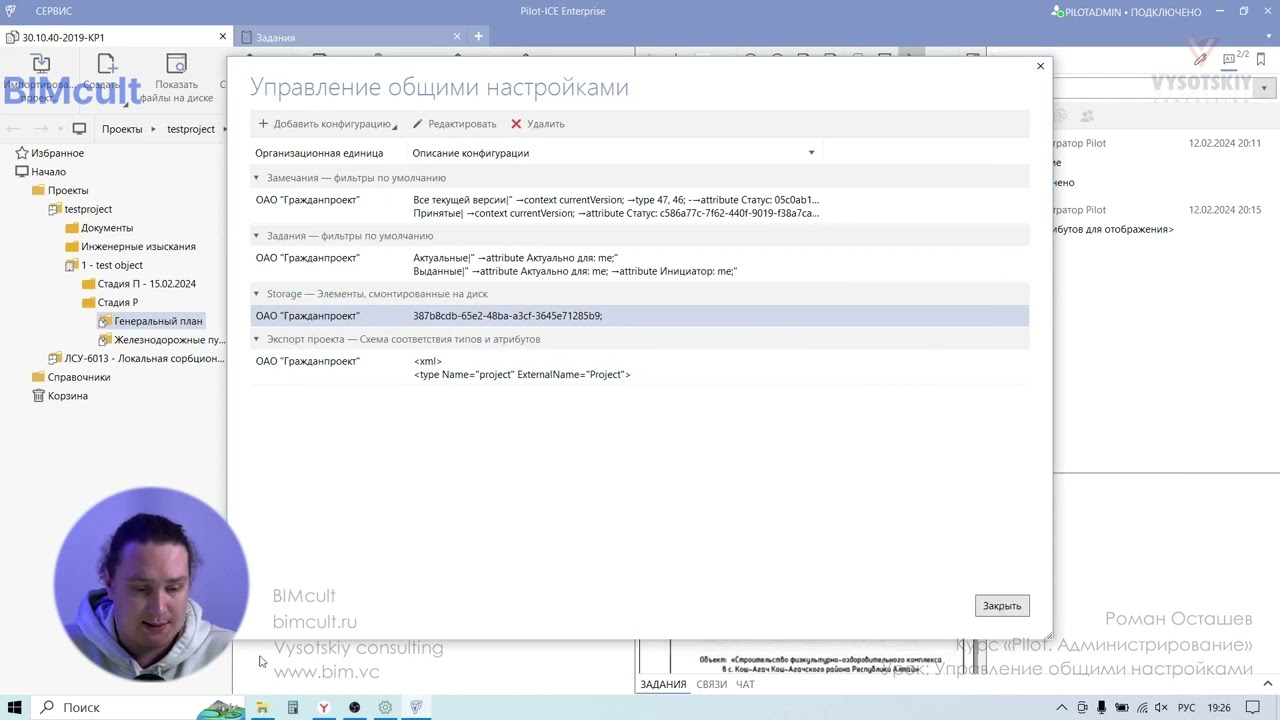Click Добавить конфигурацию button

pos(327,124)
